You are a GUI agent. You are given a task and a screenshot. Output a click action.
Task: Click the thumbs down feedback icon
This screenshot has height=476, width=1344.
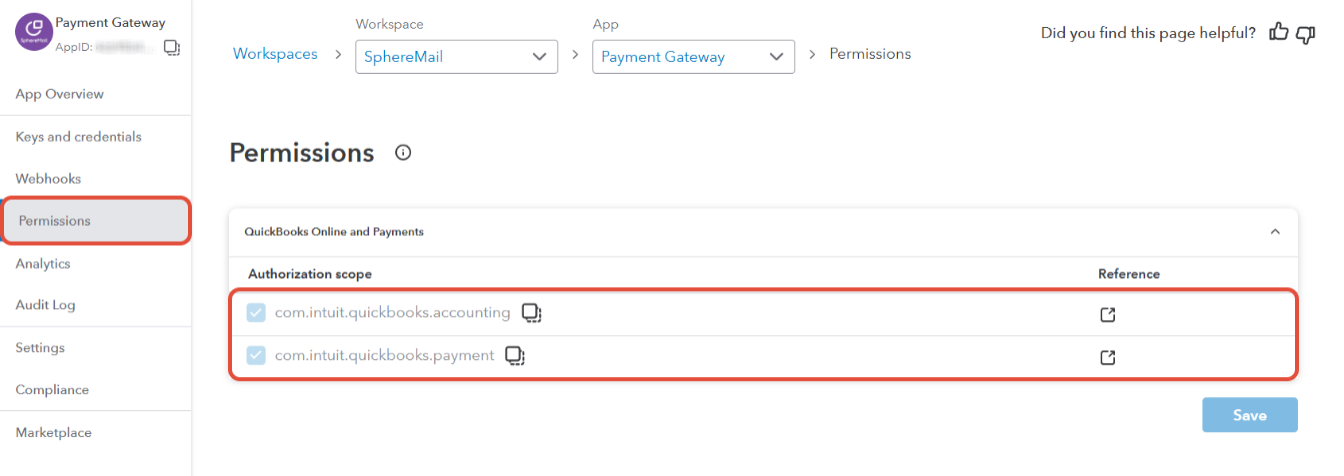[1305, 33]
